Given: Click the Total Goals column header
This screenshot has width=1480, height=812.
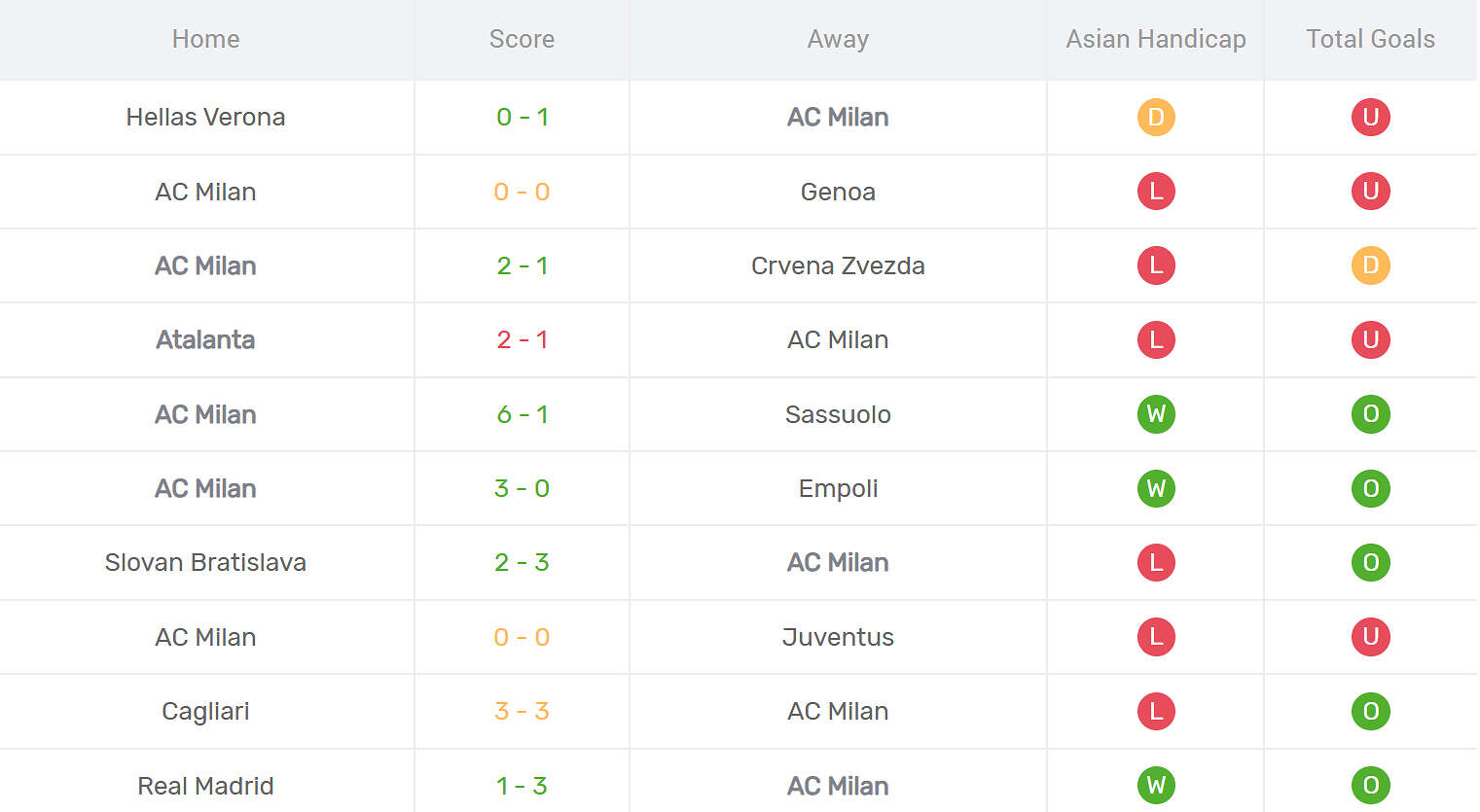Looking at the screenshot, I should click(1370, 39).
